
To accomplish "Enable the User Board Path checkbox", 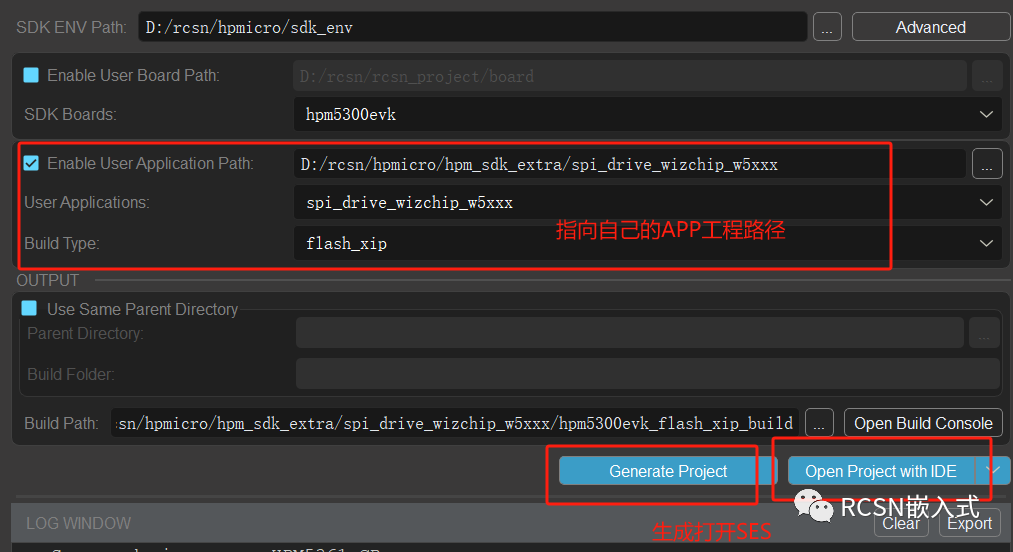I will (x=31, y=75).
